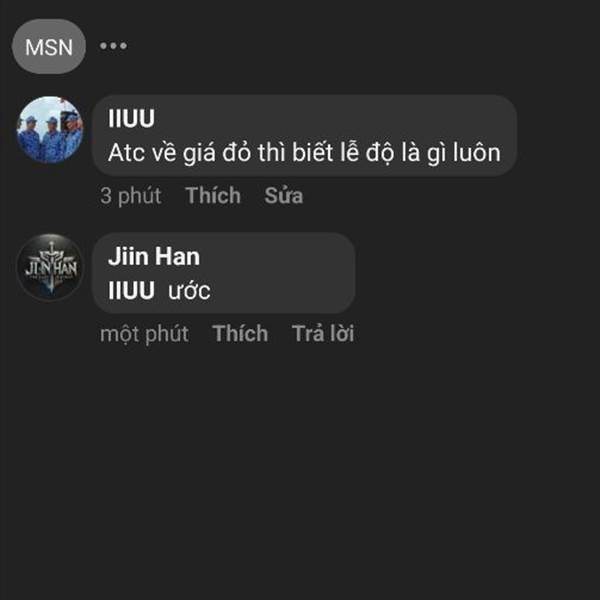The height and width of the screenshot is (600, 600).
Task: Click the last dot of the ellipsis icon
Action: [x=123, y=46]
